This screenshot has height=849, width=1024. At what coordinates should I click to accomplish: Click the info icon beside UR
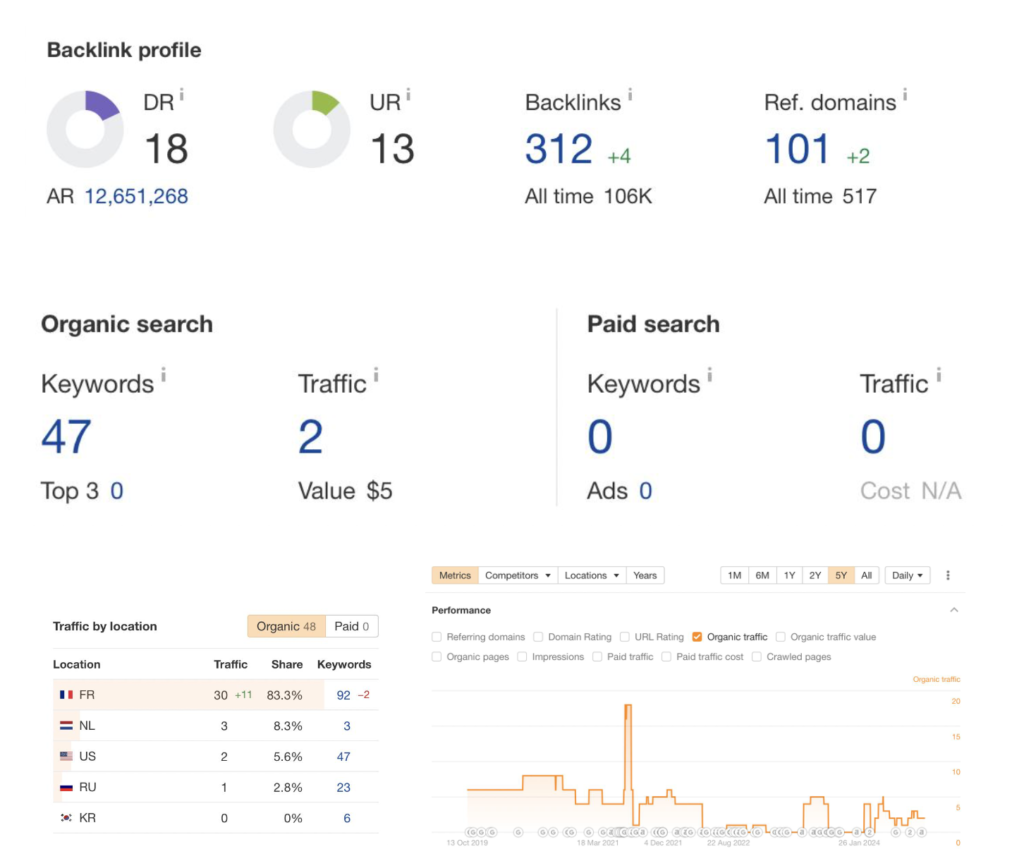pyautogui.click(x=409, y=95)
